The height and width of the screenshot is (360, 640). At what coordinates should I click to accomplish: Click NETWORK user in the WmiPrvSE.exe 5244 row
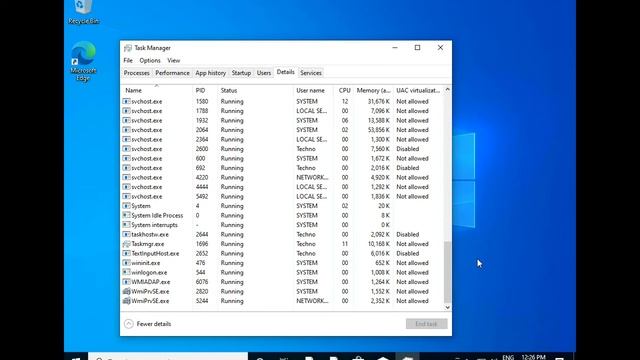pos(312,301)
